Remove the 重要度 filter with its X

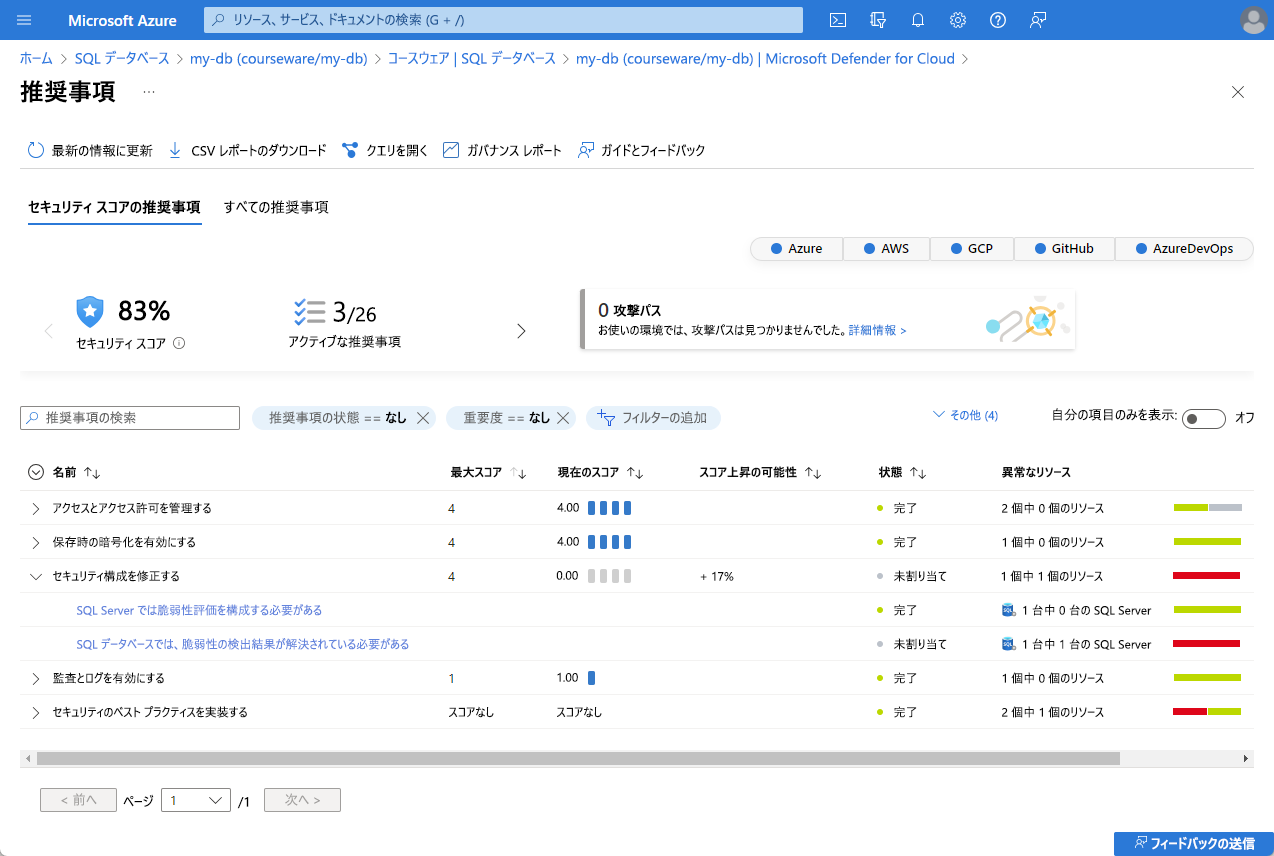coord(563,418)
